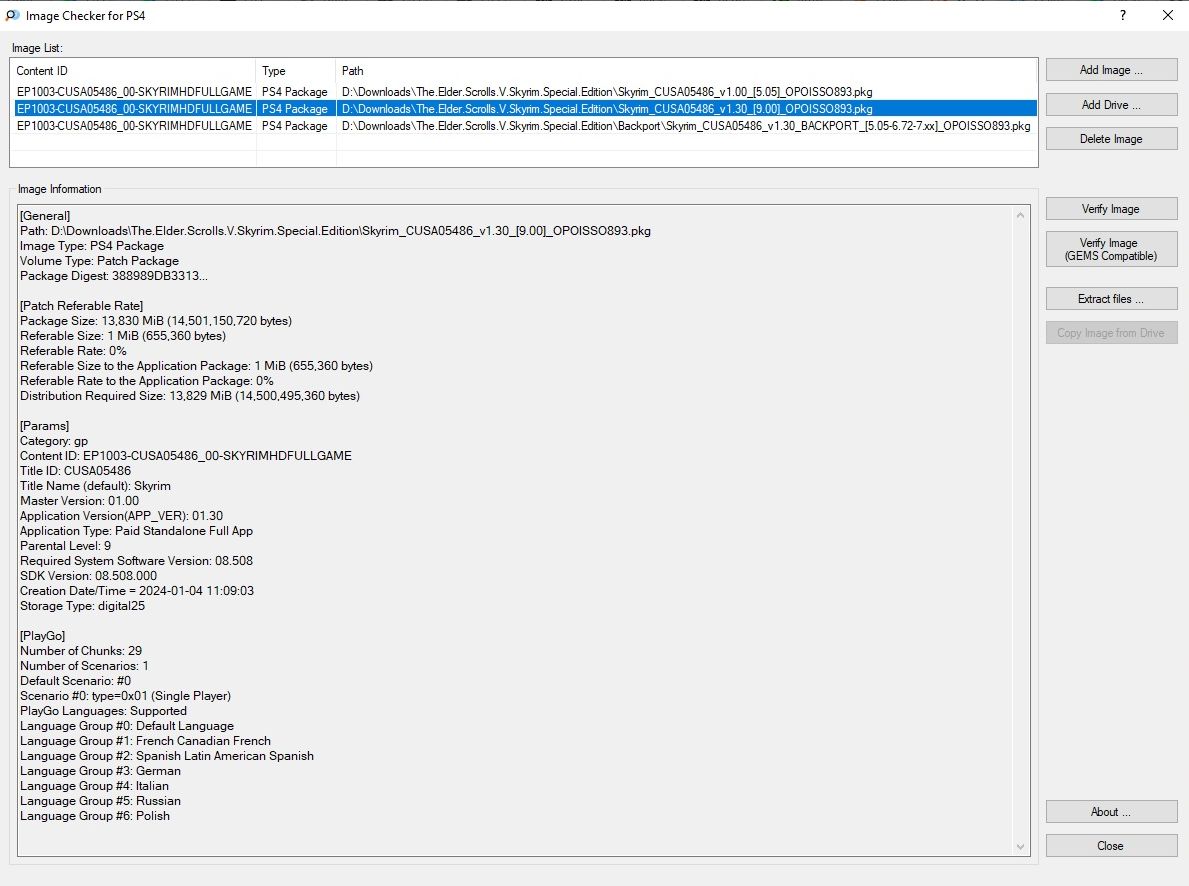Click the 'Language Group #4: Italian' line
Image resolution: width=1189 pixels, height=886 pixels.
pyautogui.click(x=95, y=786)
